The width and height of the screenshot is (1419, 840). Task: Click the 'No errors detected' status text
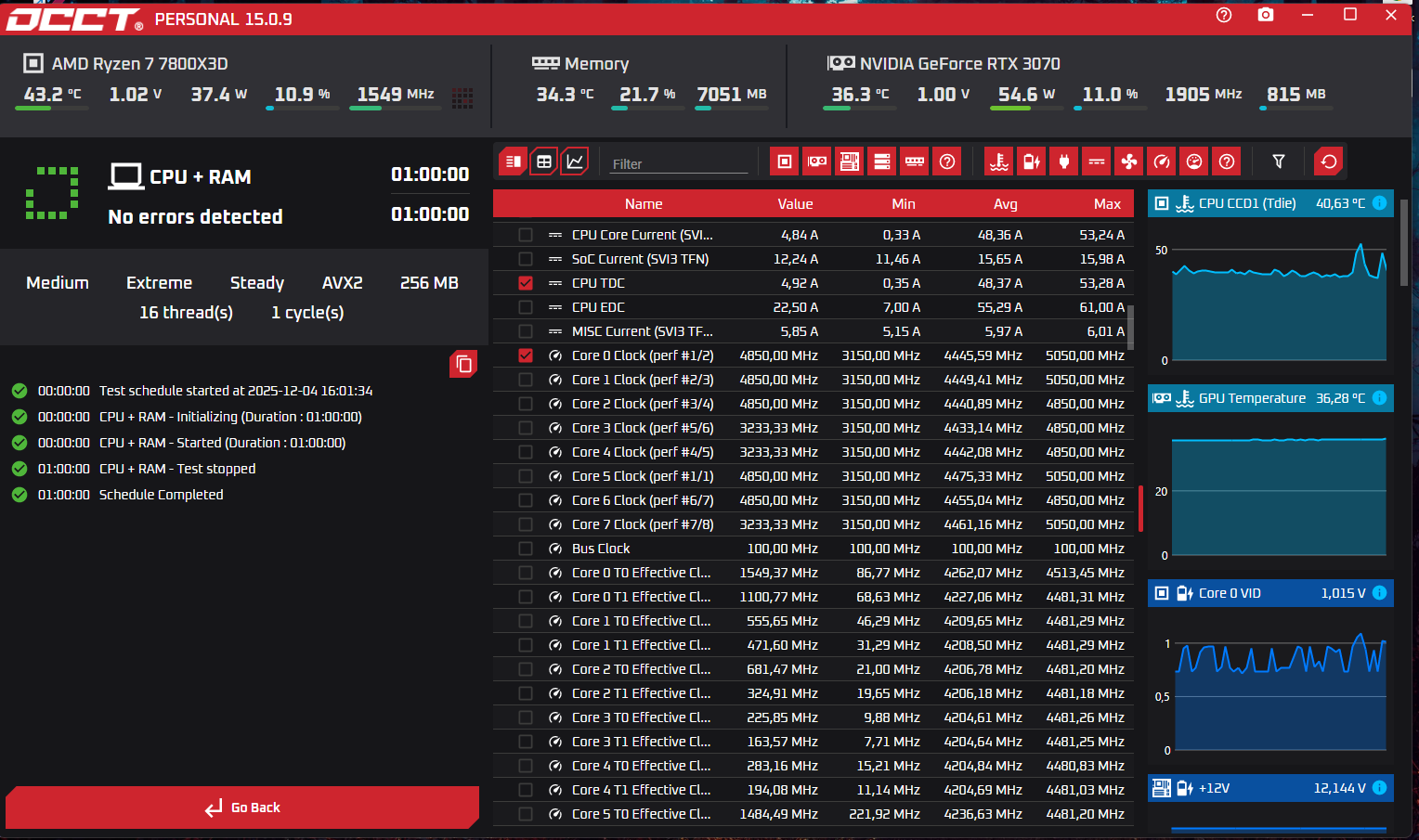[x=195, y=216]
